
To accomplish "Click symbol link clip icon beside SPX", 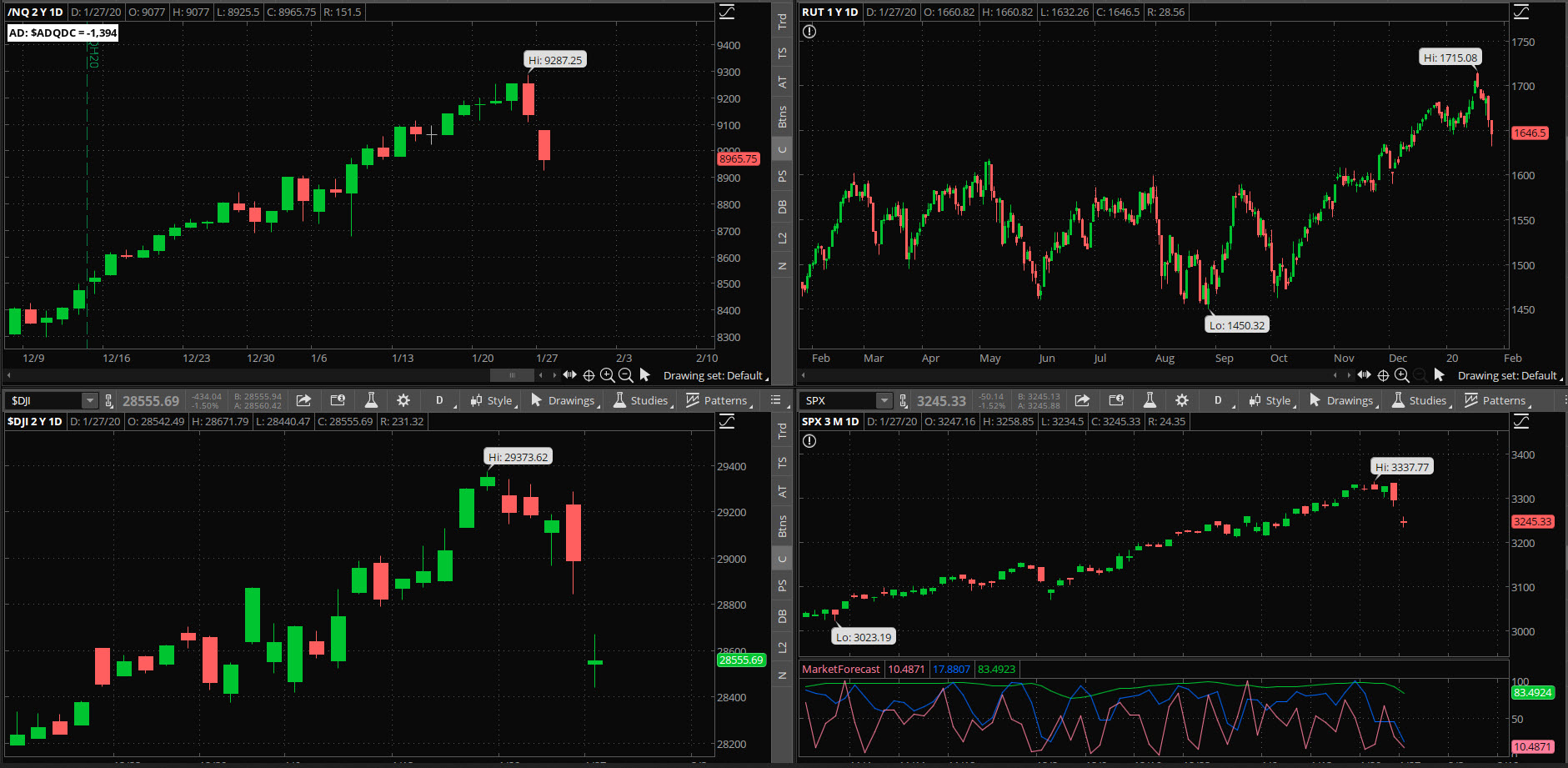I will [x=903, y=400].
